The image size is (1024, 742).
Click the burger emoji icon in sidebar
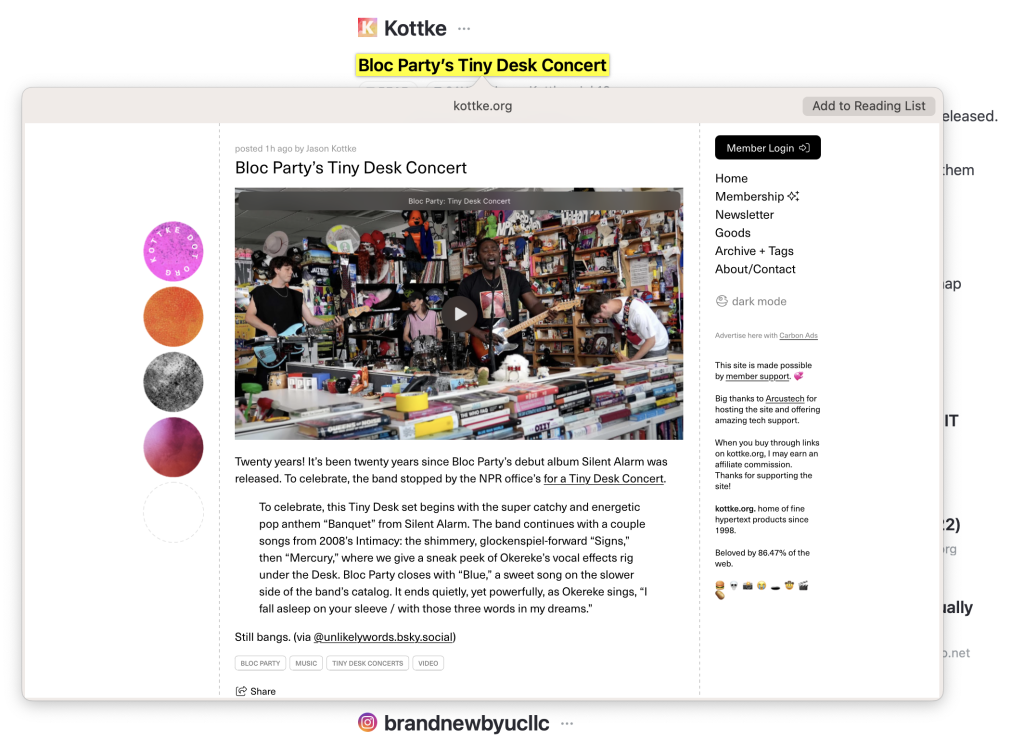[x=720, y=586]
